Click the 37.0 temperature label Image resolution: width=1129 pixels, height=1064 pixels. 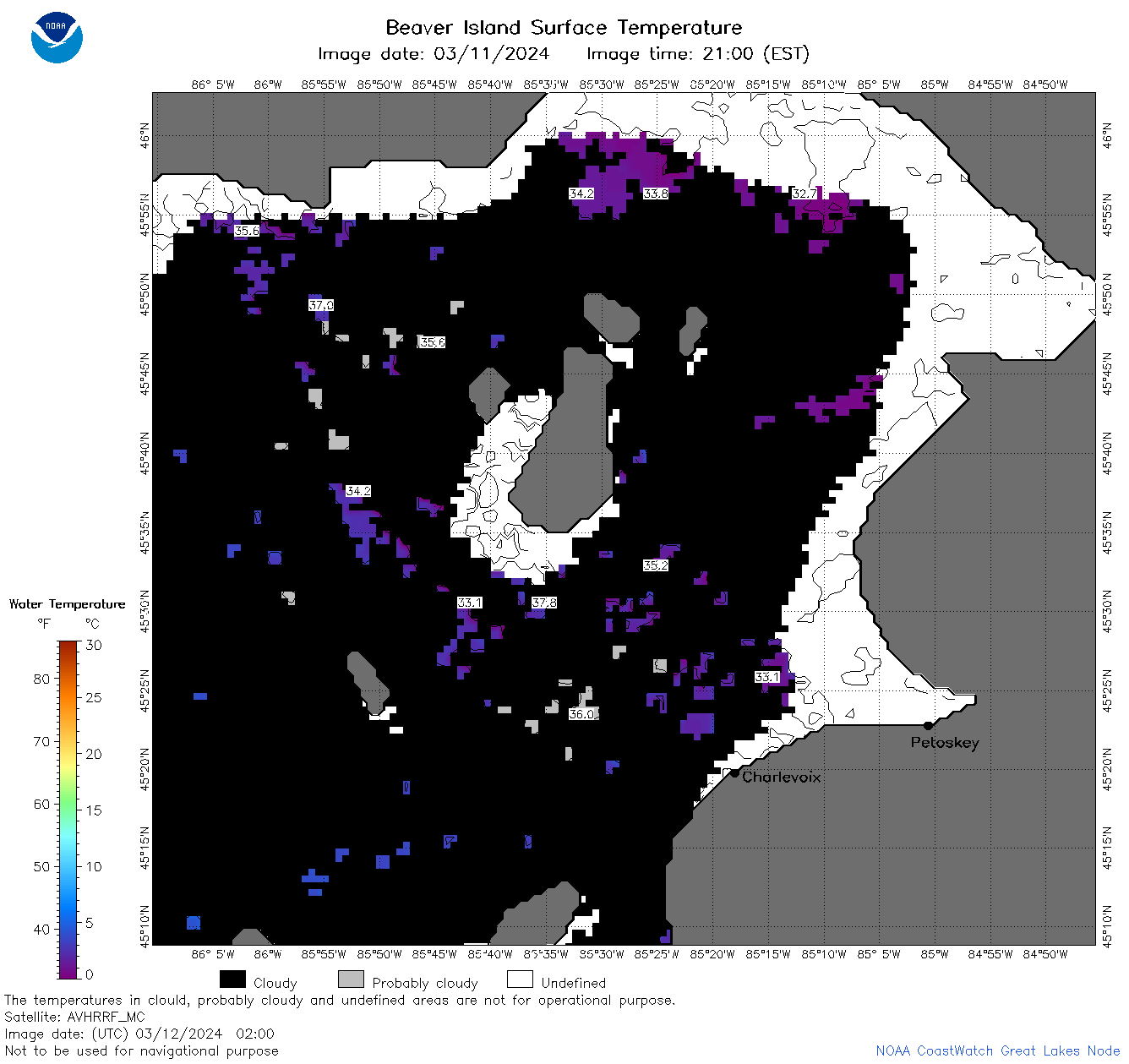tap(321, 305)
